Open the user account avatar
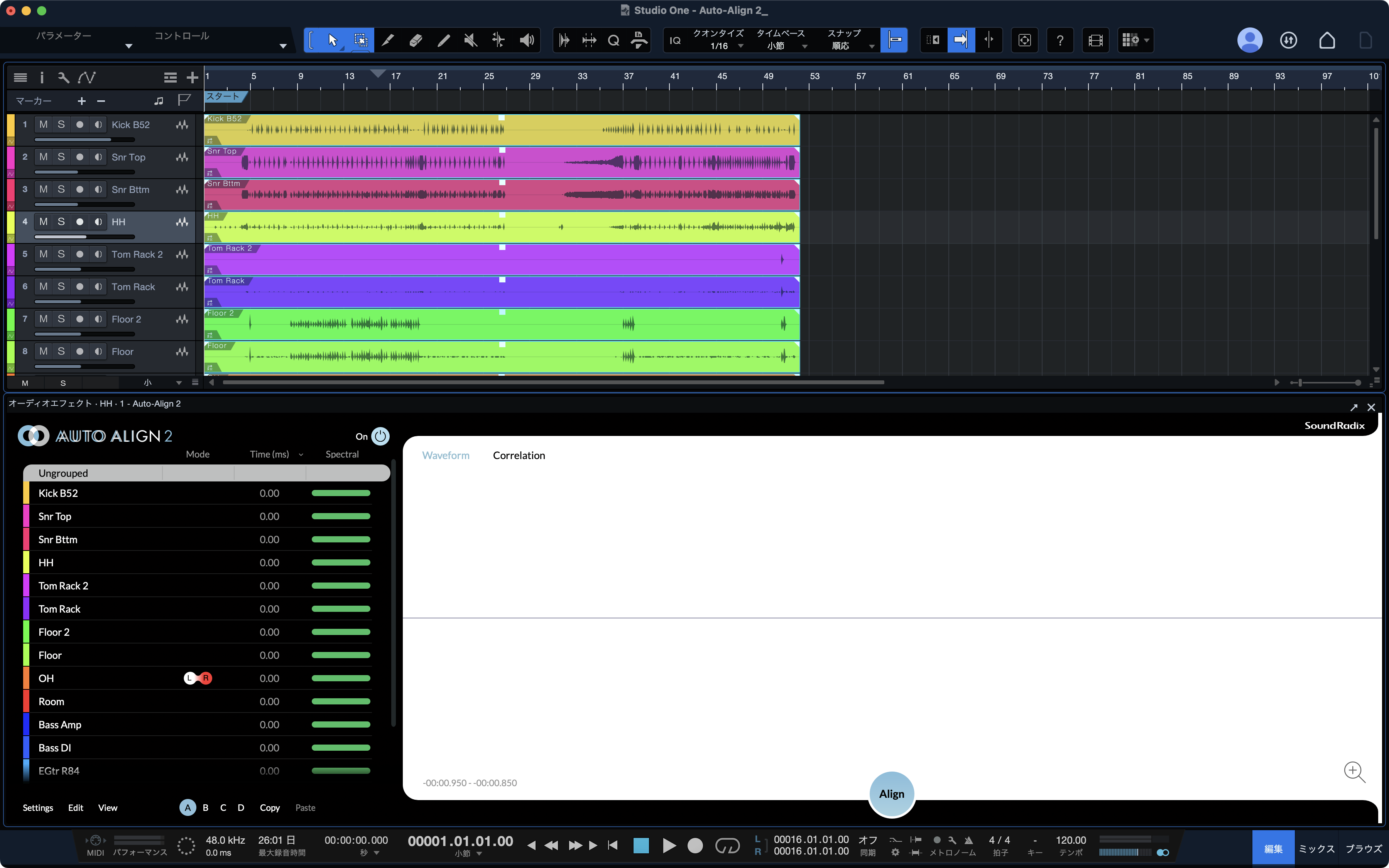Screen dimensions: 1389x868 coord(1250,40)
